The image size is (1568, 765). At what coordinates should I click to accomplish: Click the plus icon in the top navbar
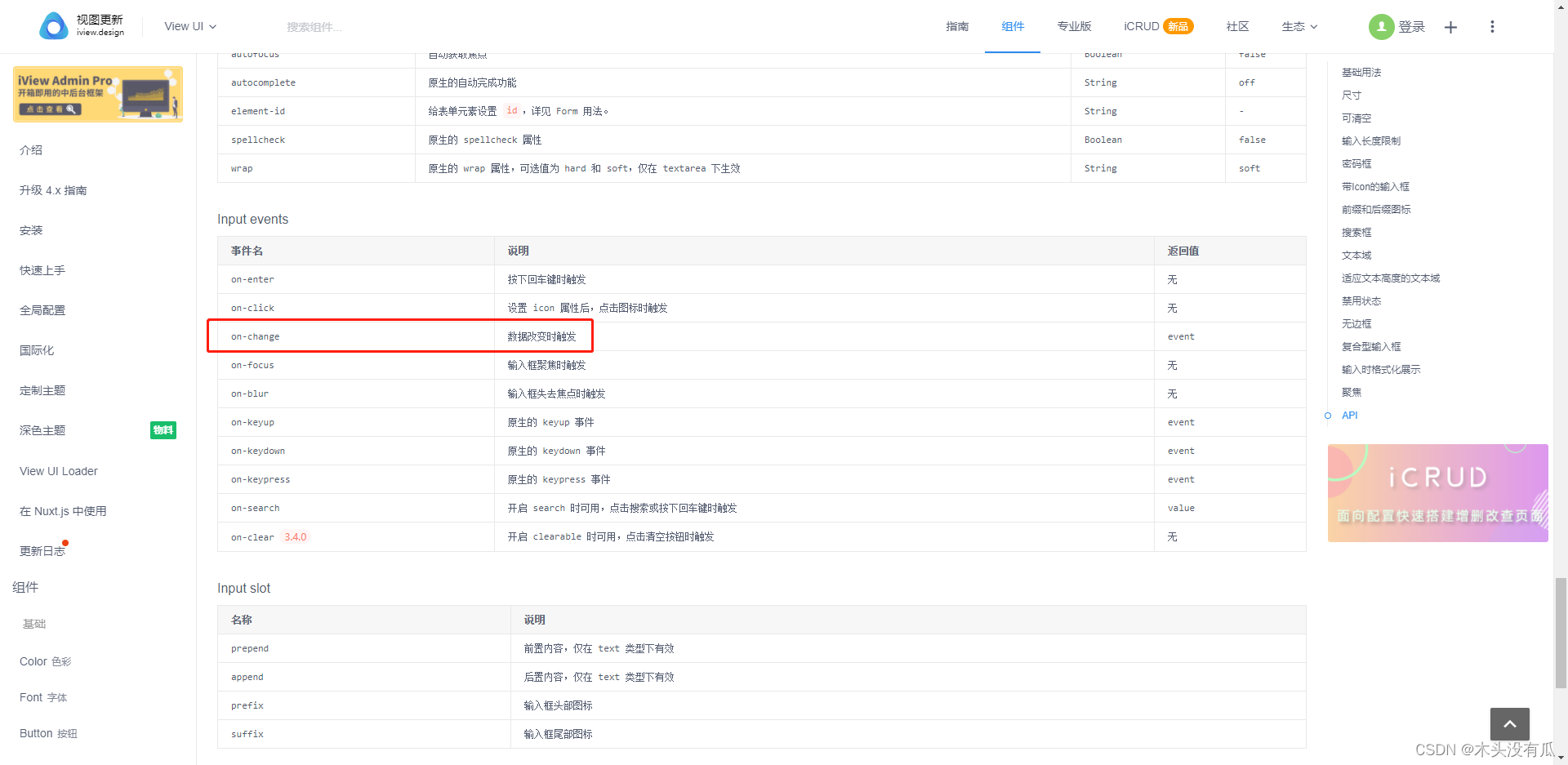[1451, 27]
